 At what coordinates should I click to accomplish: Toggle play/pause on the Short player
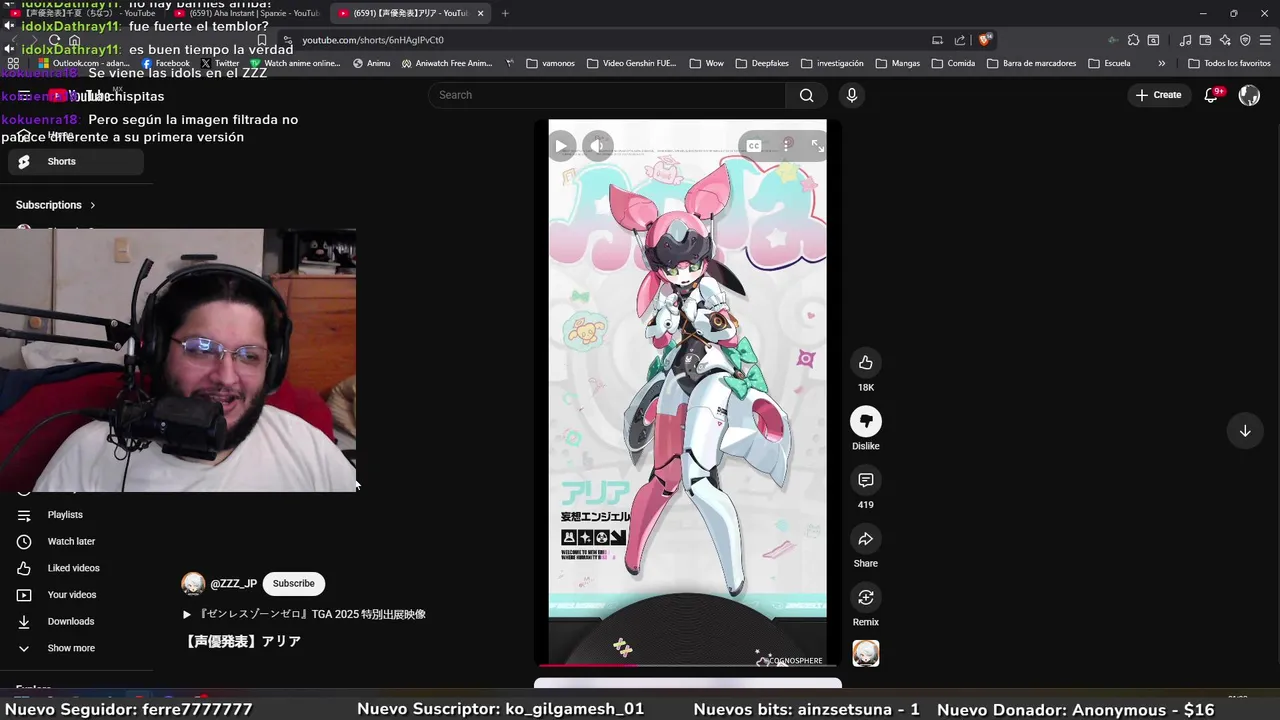click(x=561, y=146)
